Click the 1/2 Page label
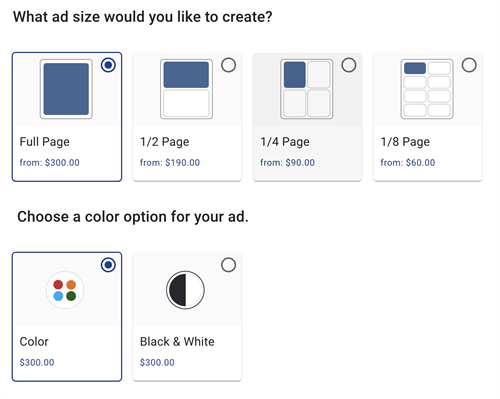This screenshot has height=399, width=500. click(165, 142)
